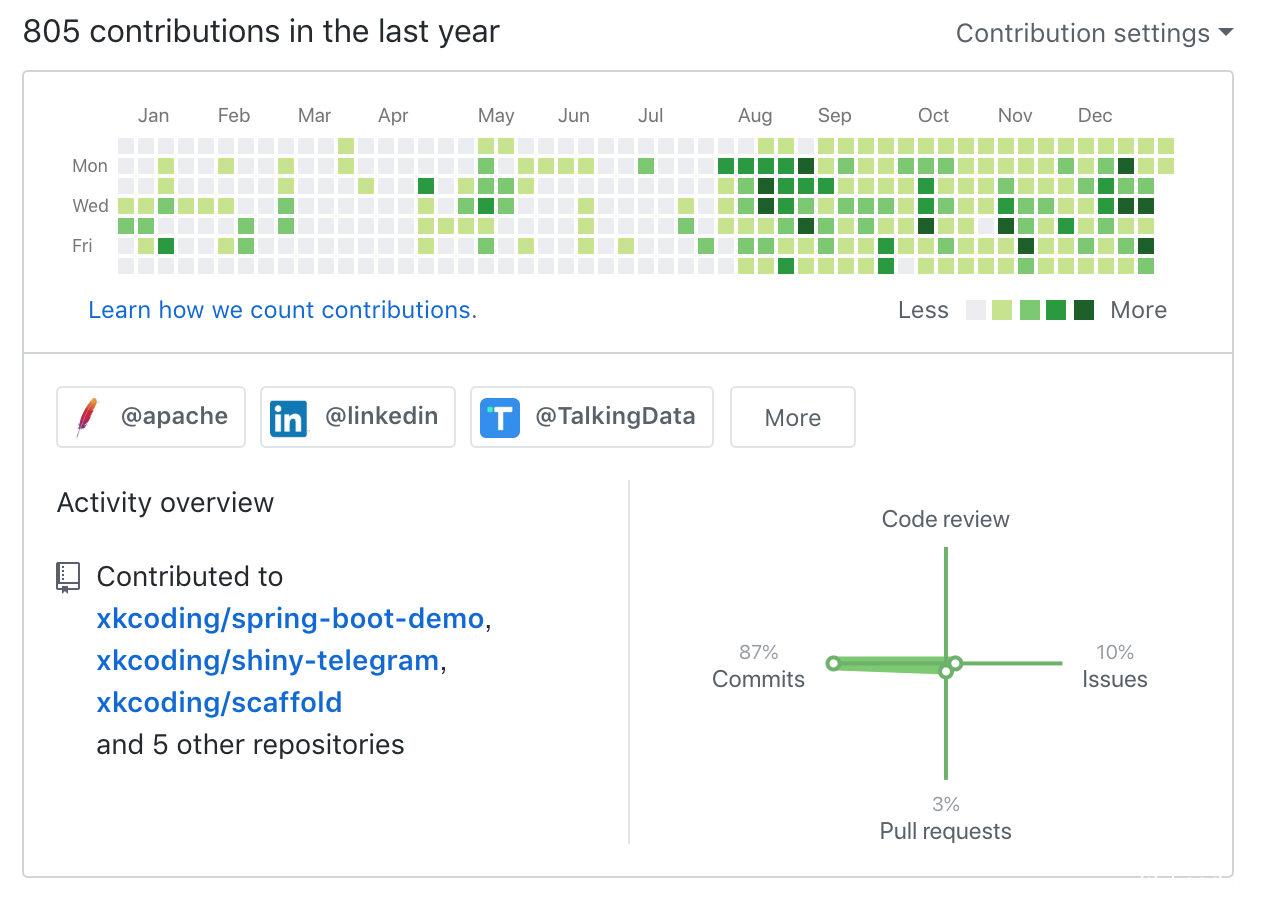
Task: Select the @TalkingData organization filter
Action: pos(591,417)
